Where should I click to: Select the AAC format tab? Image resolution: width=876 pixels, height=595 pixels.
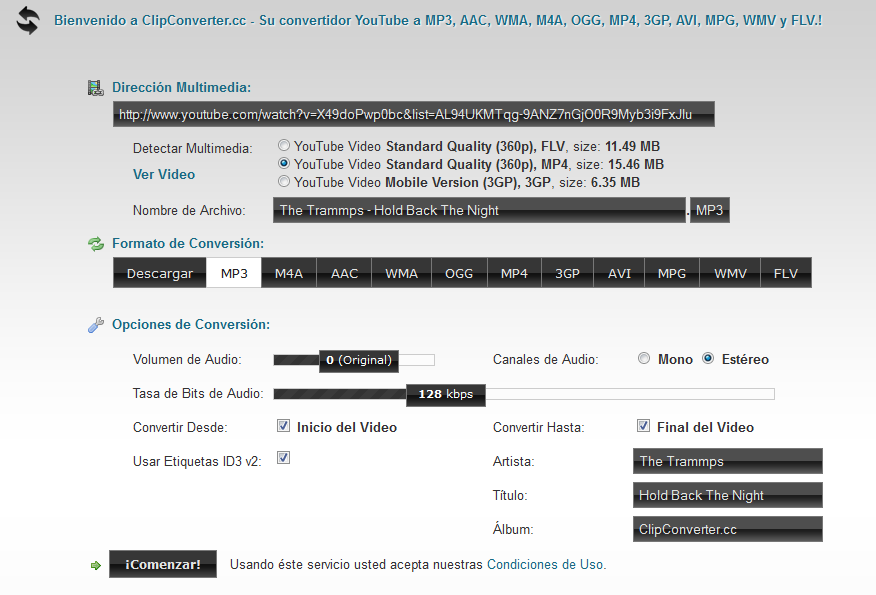(x=344, y=273)
